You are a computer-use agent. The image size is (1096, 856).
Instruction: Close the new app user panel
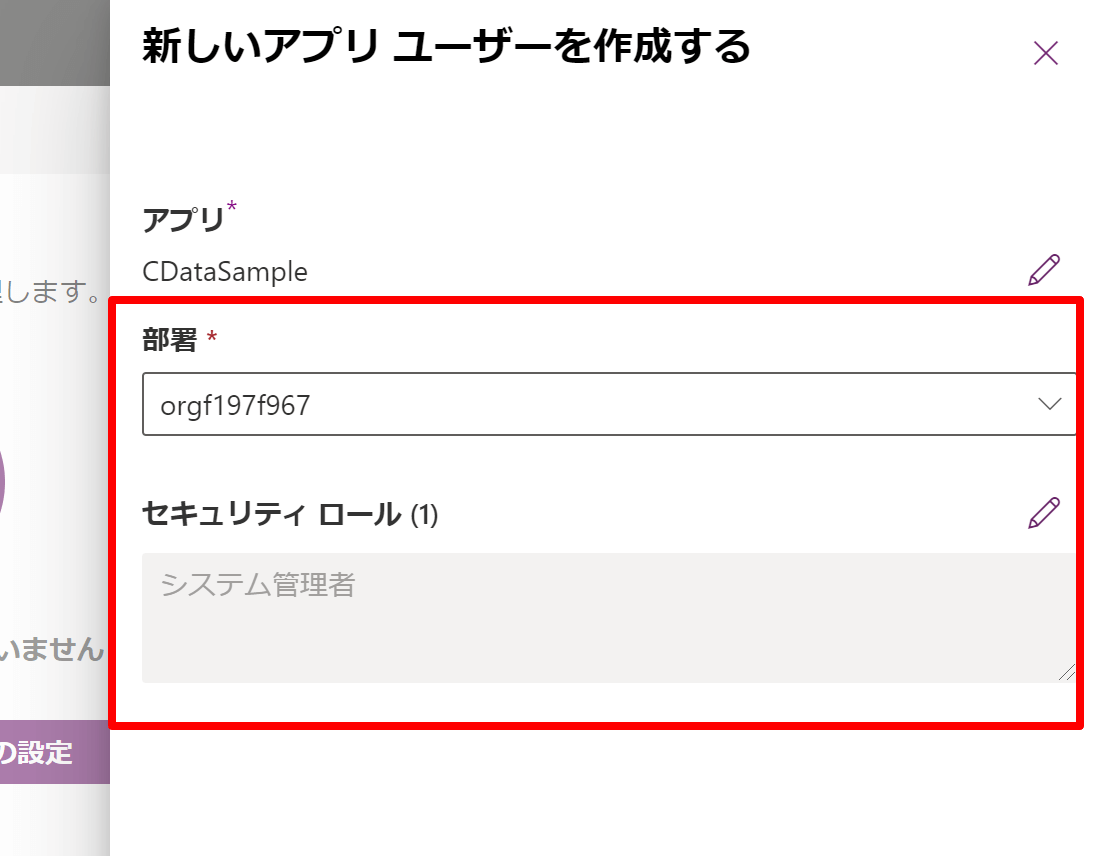coord(1045,53)
